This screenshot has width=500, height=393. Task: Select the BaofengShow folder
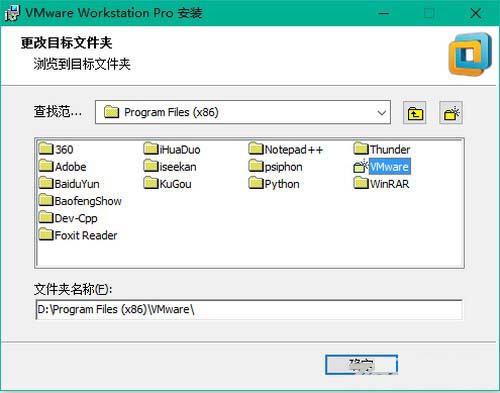tap(80, 201)
